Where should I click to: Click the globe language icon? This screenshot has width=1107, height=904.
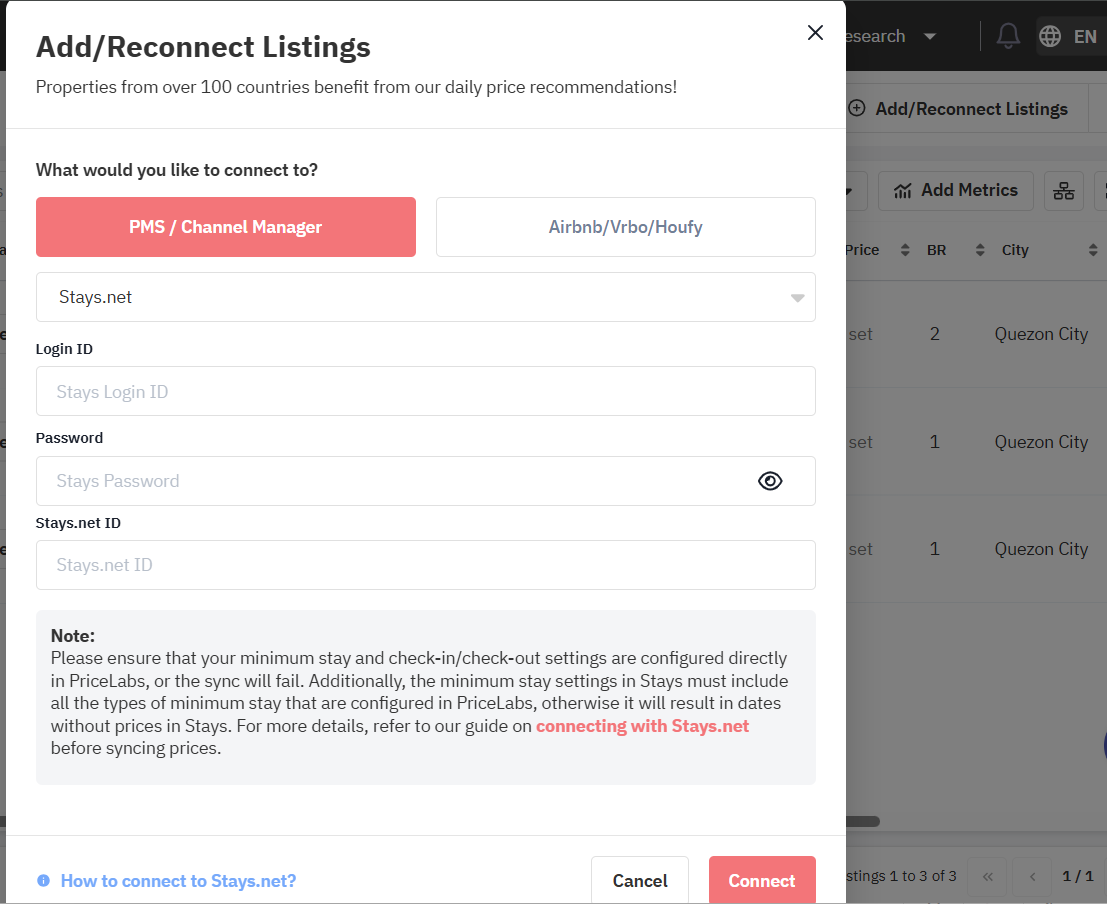(1050, 36)
